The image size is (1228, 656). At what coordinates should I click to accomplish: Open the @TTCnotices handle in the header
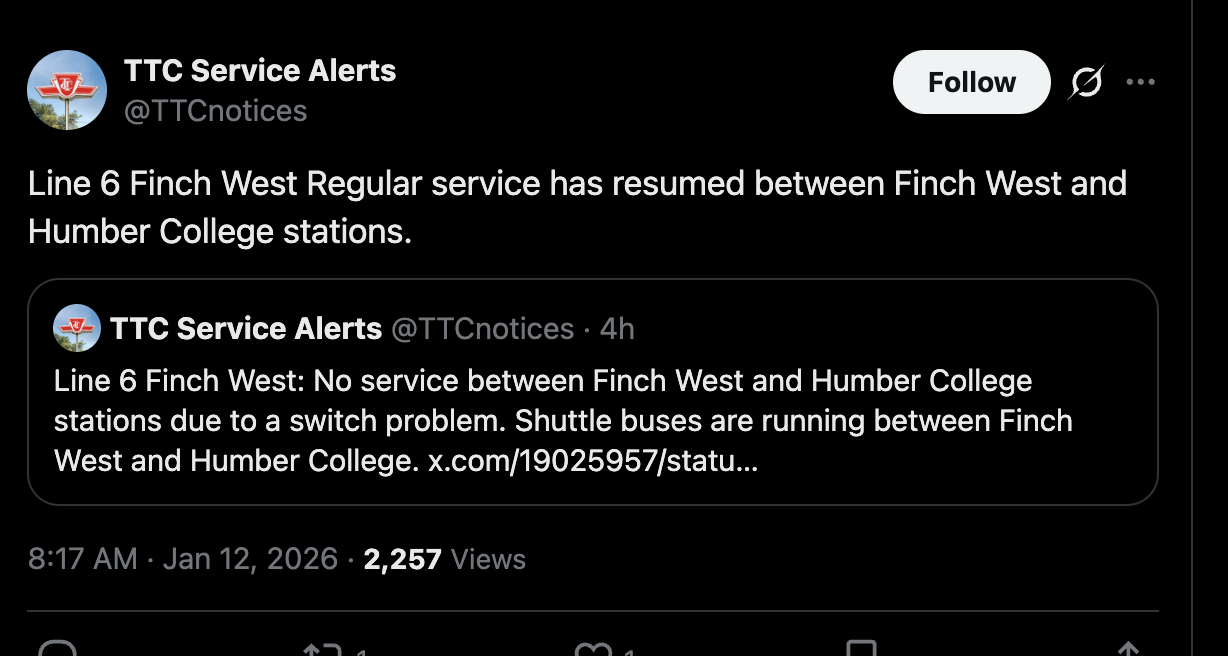[x=215, y=110]
